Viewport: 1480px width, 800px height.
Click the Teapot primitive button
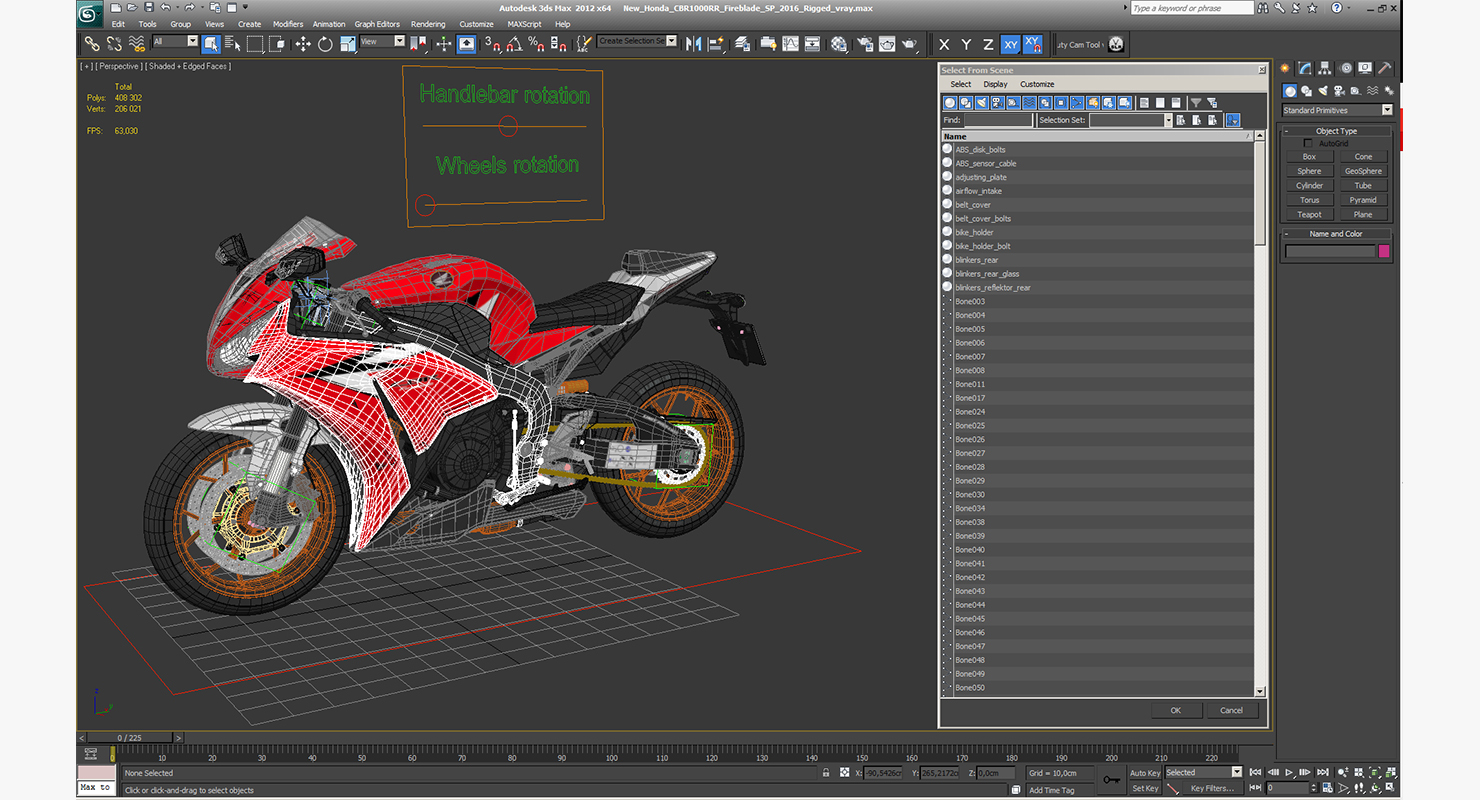[x=1309, y=214]
